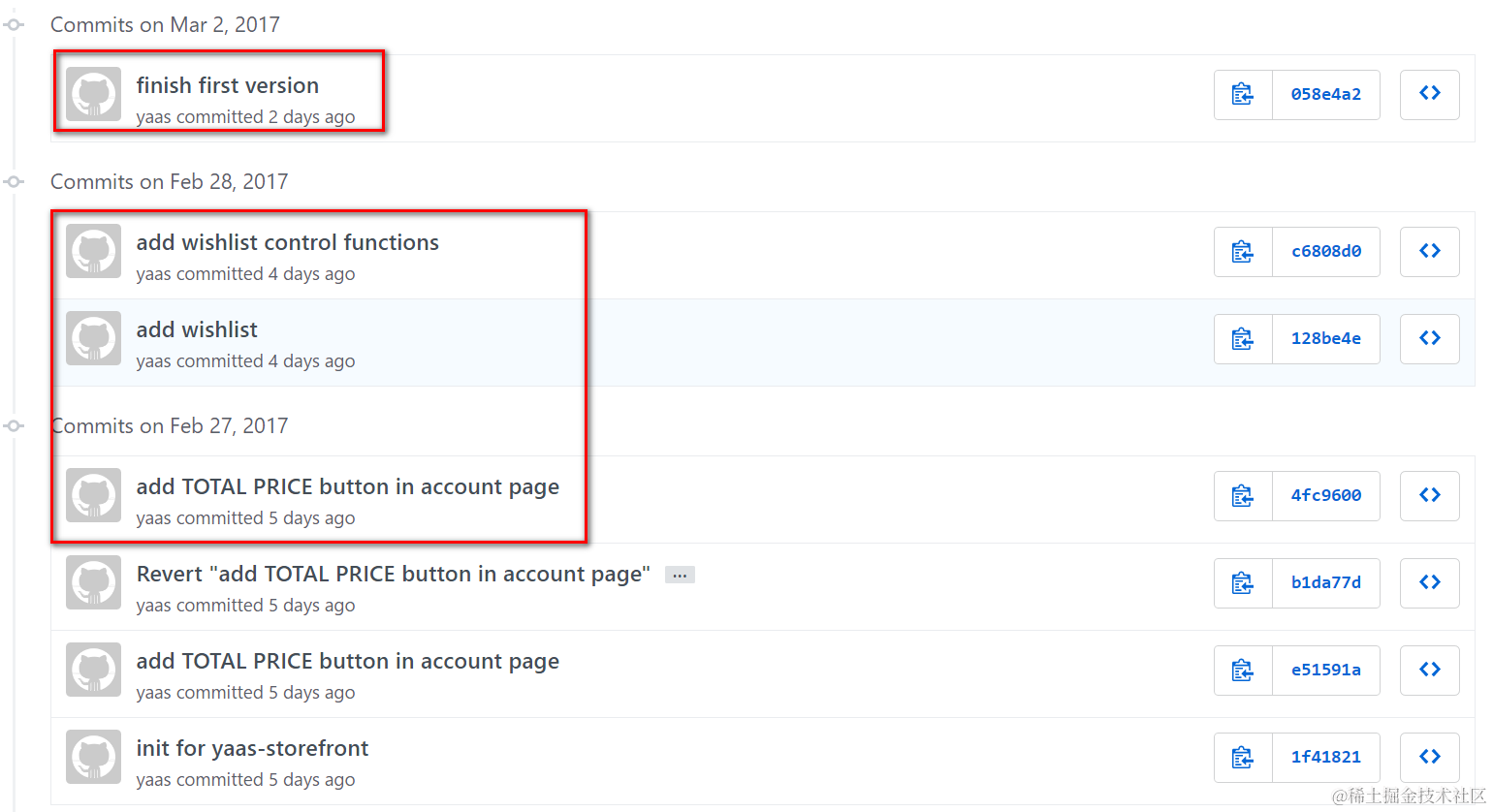1493x812 pixels.
Task: Open avatar beside the Revert commit
Action: pos(94,582)
